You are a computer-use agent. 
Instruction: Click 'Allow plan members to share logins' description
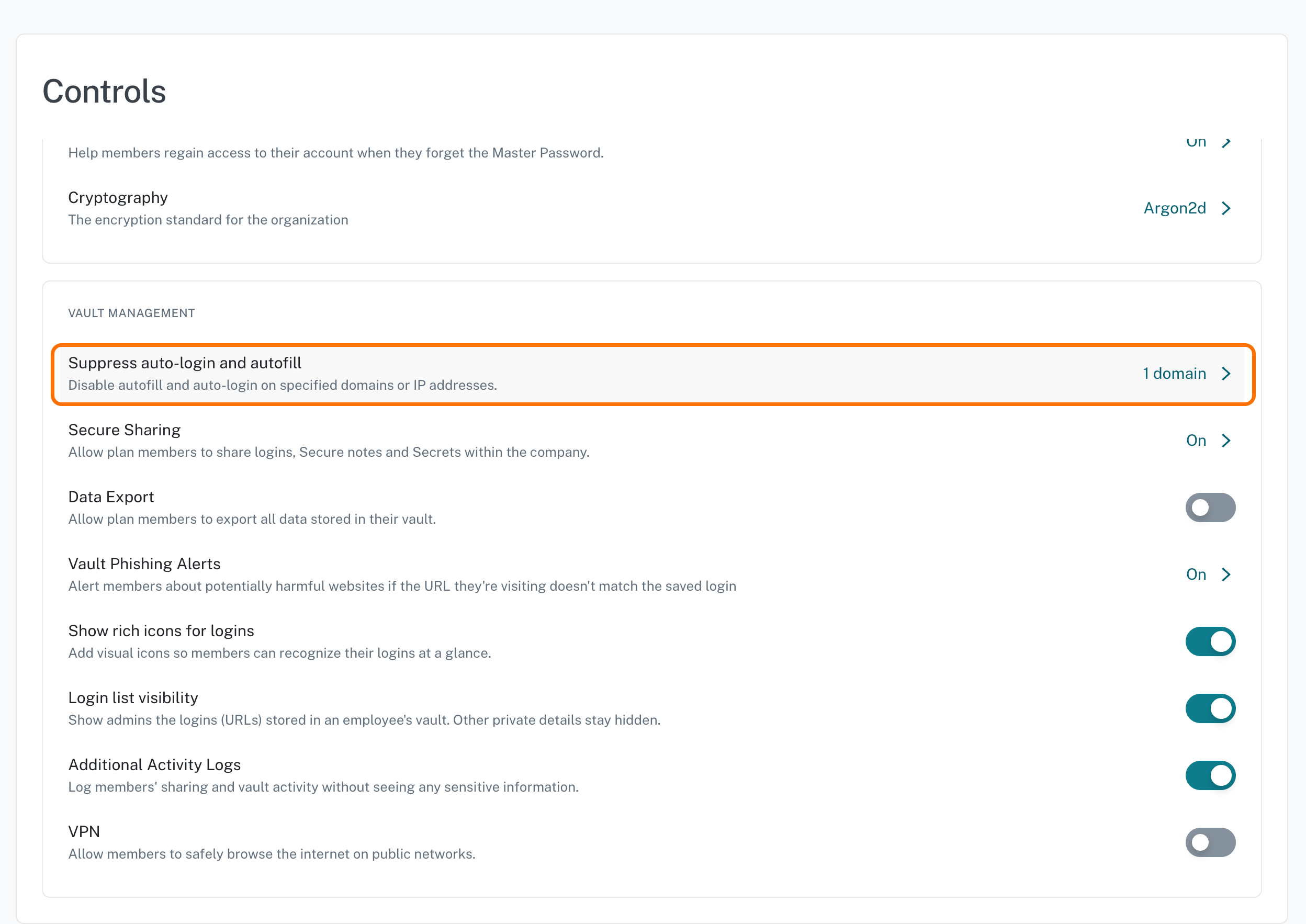[329, 453]
